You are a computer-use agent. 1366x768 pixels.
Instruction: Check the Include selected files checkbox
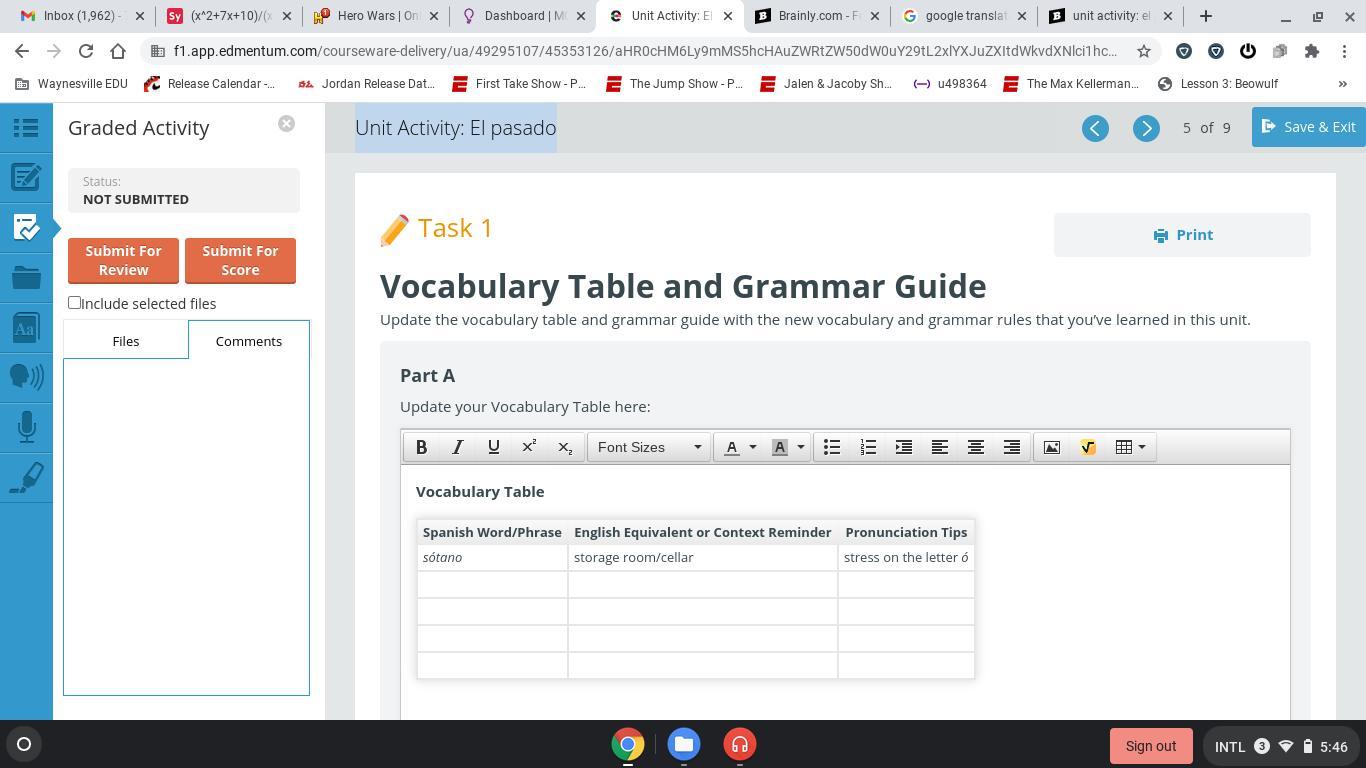point(75,302)
